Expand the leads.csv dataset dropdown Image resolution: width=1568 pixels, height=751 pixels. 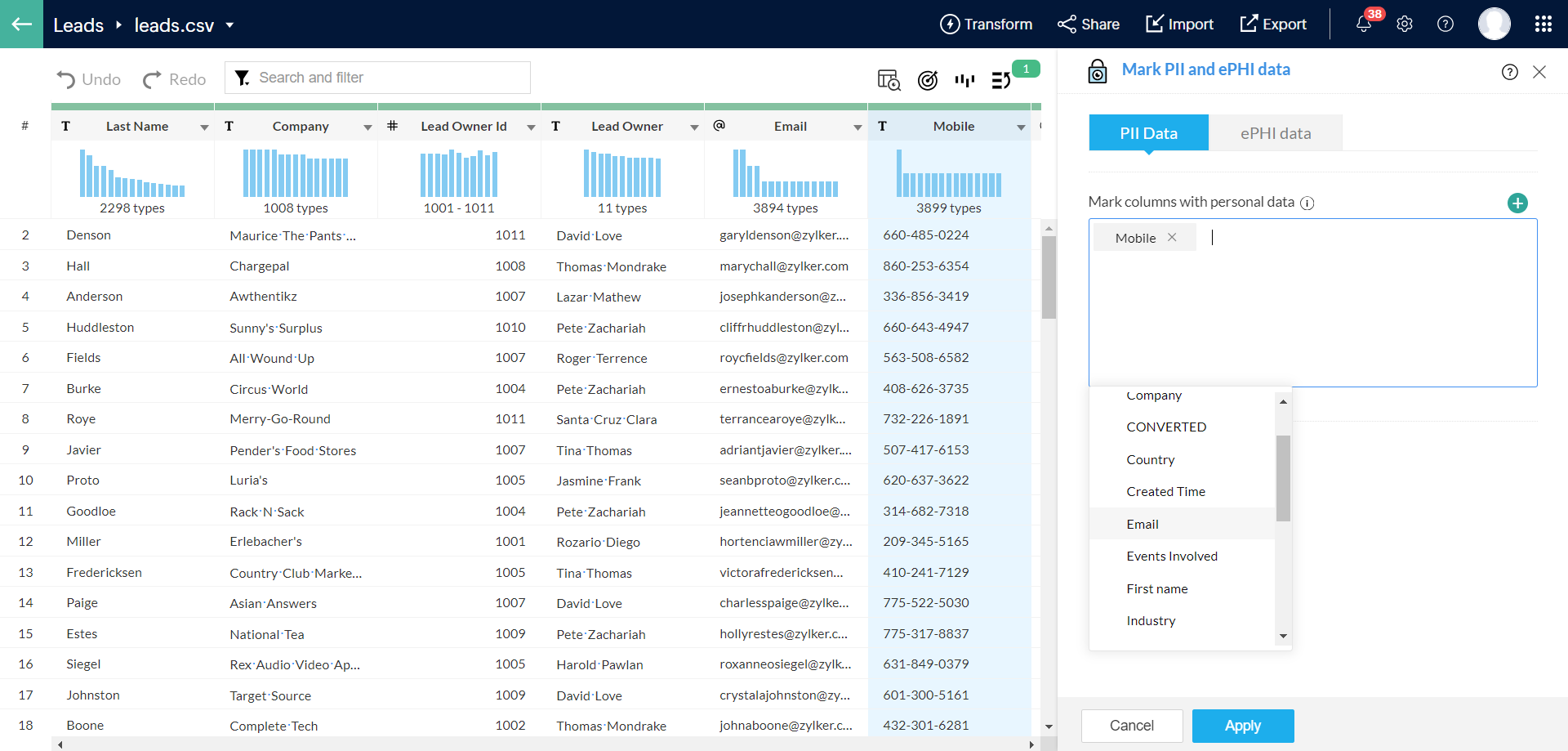coord(230,25)
